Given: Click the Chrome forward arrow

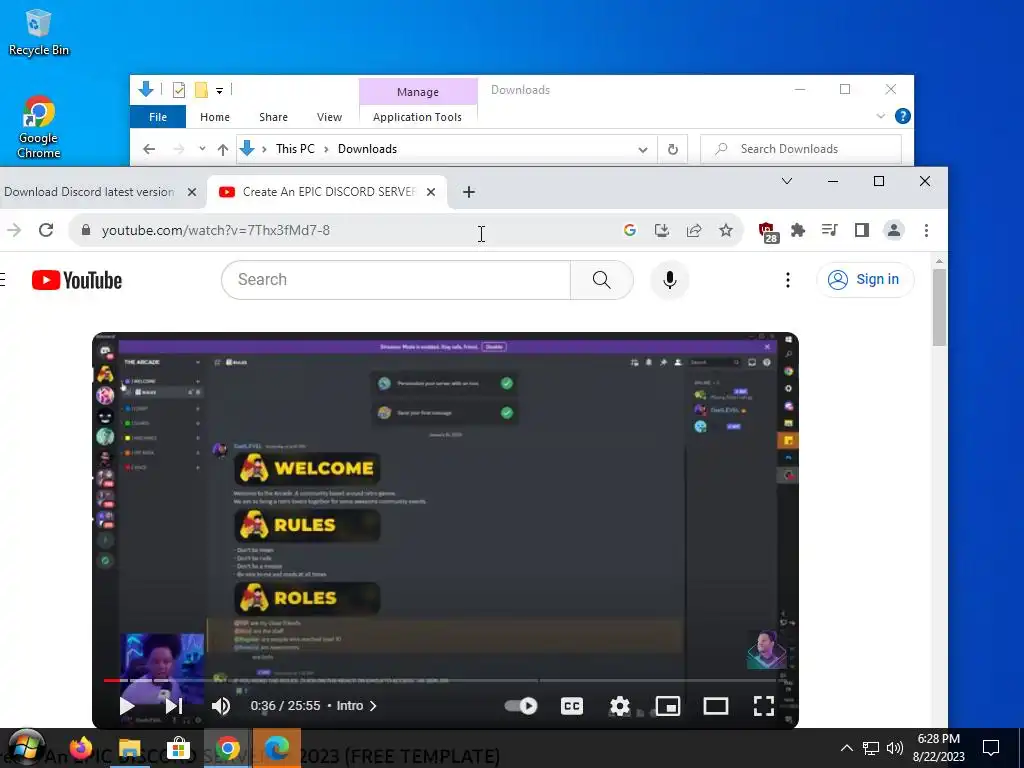Looking at the screenshot, I should coord(14,230).
